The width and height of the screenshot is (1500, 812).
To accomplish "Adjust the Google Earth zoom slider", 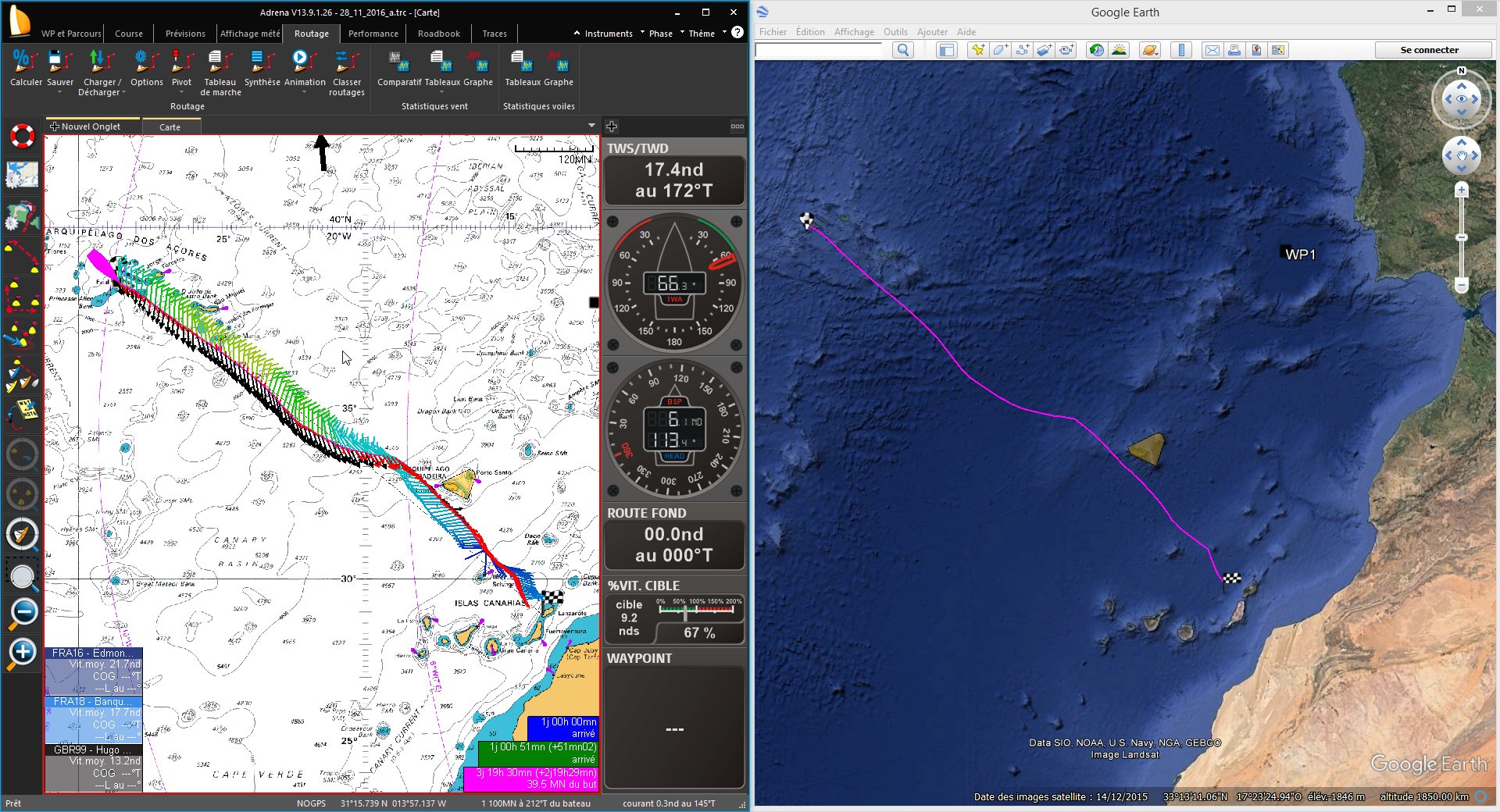I will (x=1462, y=237).
